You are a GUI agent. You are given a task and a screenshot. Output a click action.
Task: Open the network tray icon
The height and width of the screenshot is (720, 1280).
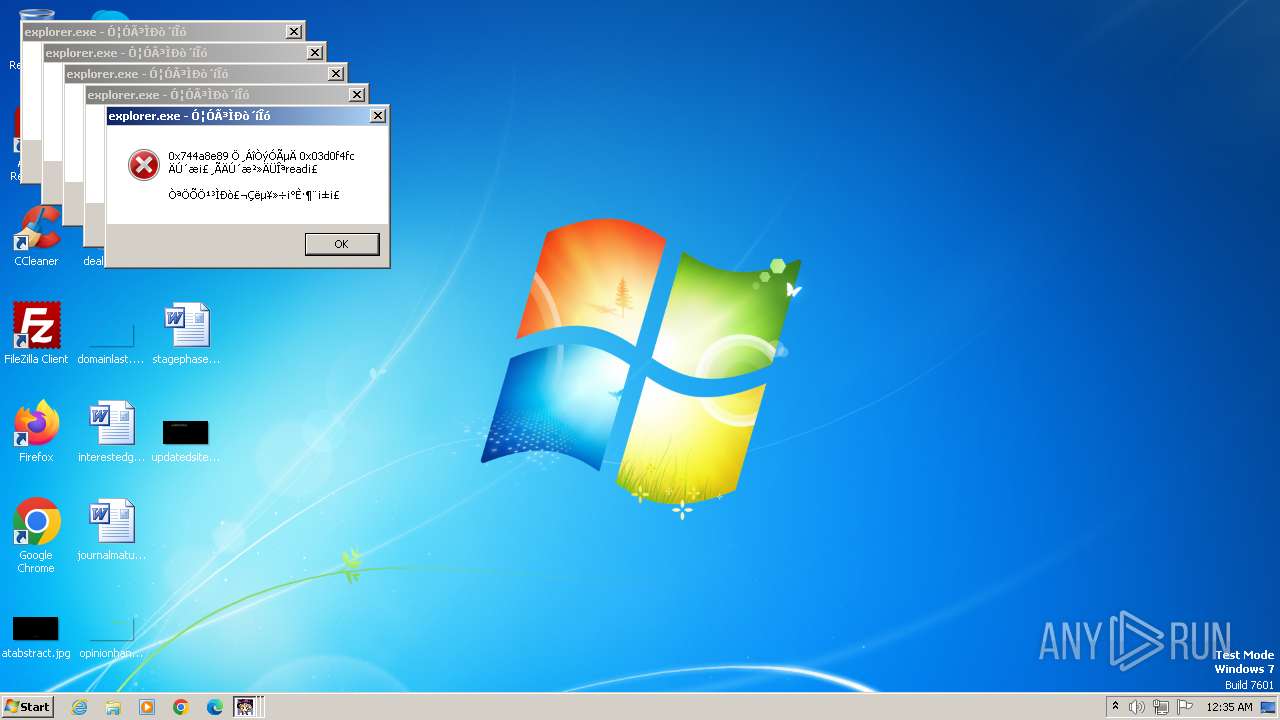coord(1161,707)
